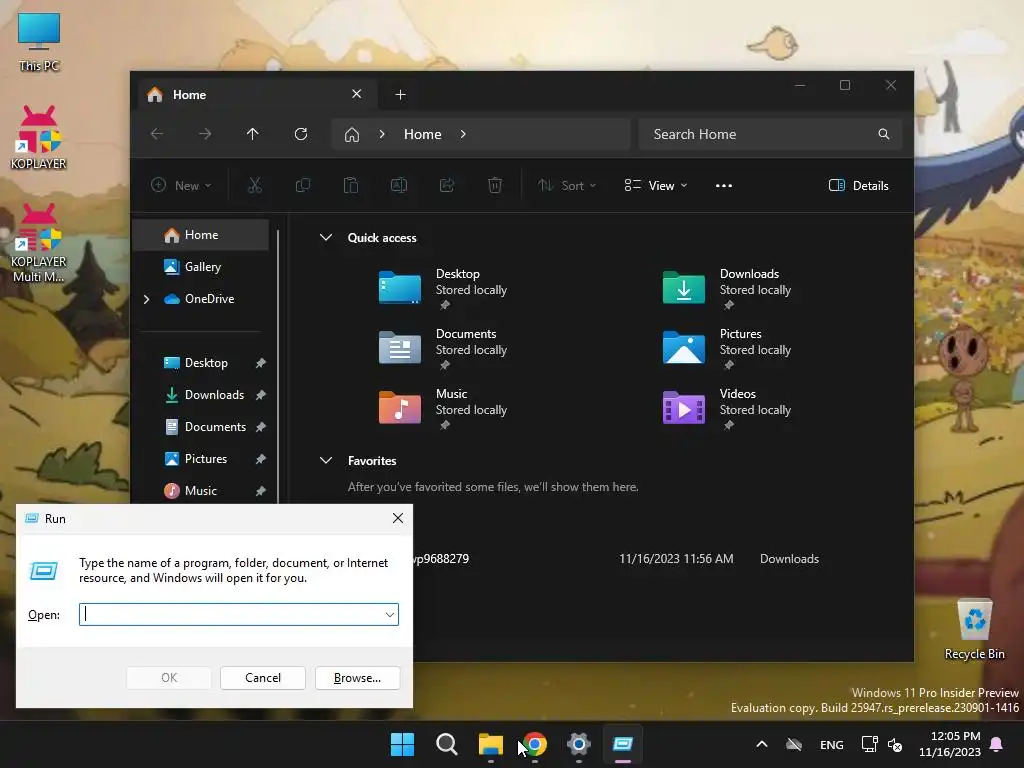The width and height of the screenshot is (1024, 768).
Task: Go up one level with the up arrow
Action: coord(253,134)
